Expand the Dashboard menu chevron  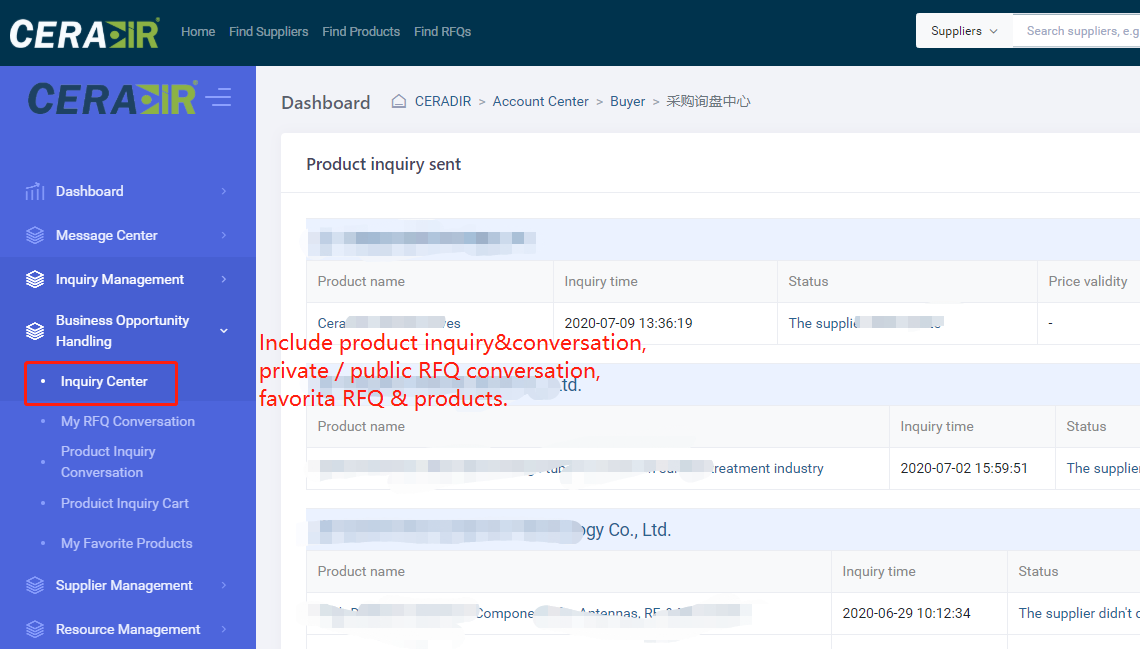tap(224, 191)
